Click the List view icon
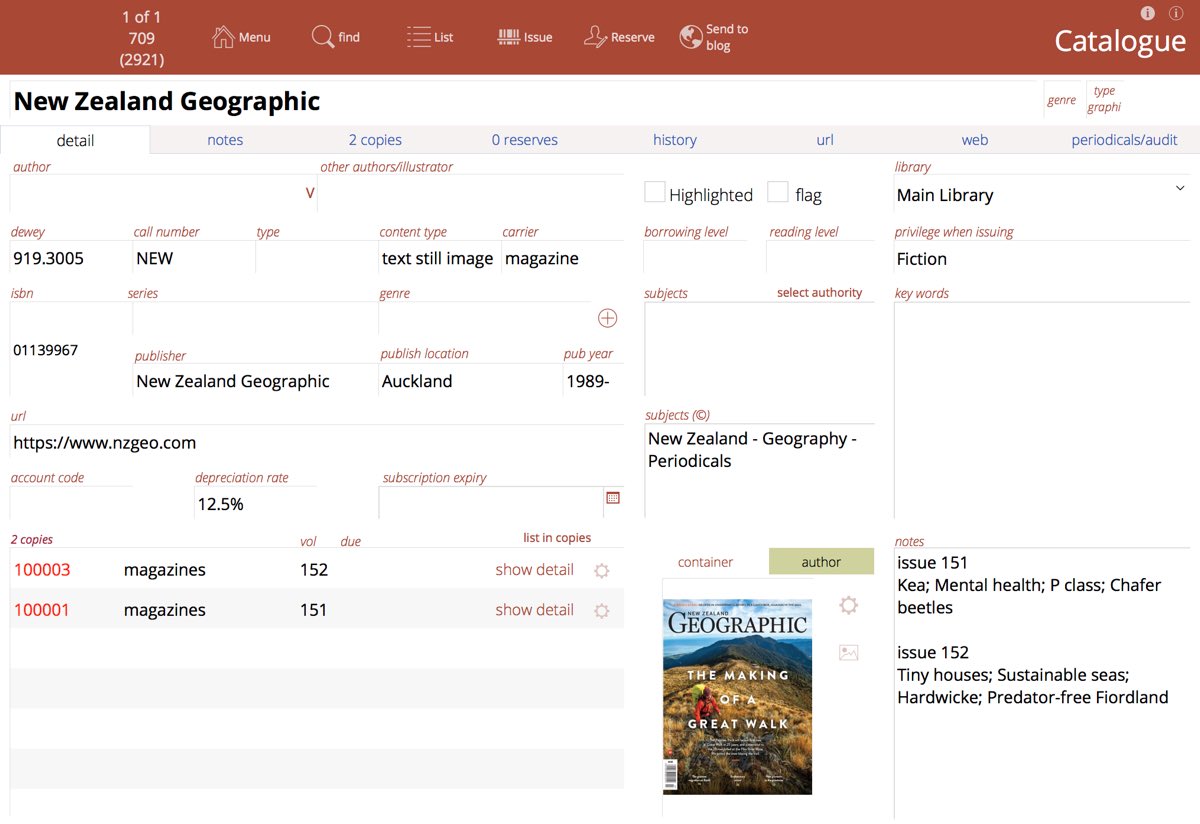1200x824 pixels. (x=418, y=37)
